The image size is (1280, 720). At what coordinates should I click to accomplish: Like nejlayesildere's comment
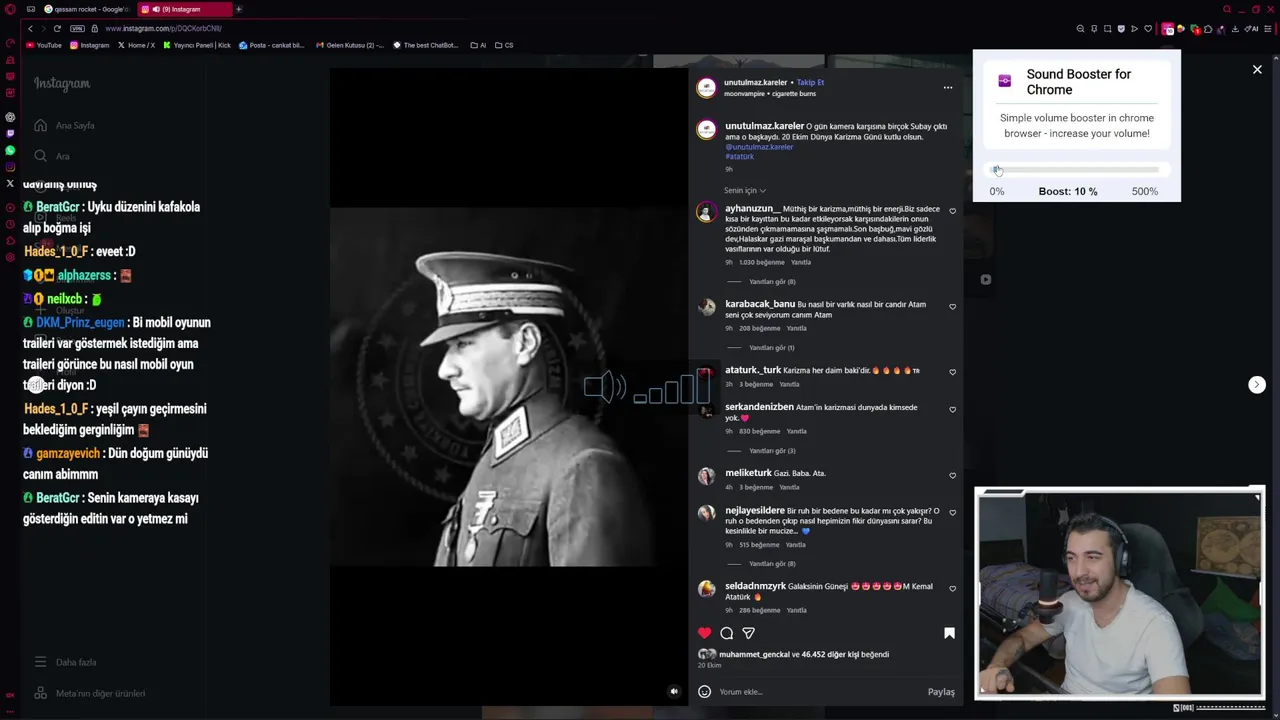pos(952,512)
